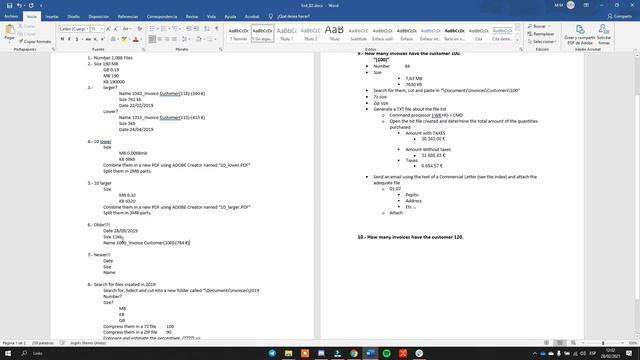
Task: Switch to the Correspondencia tab
Action: pos(162,17)
